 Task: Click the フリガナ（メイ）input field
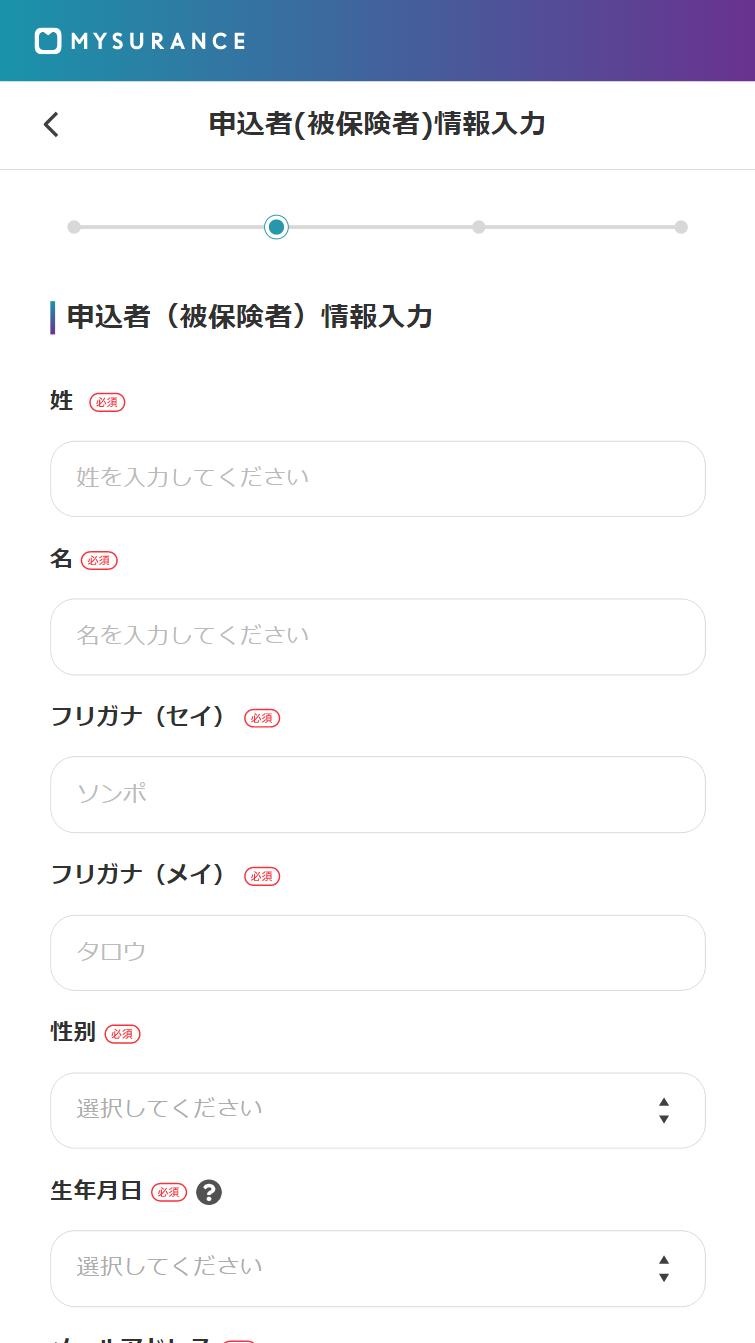(377, 952)
